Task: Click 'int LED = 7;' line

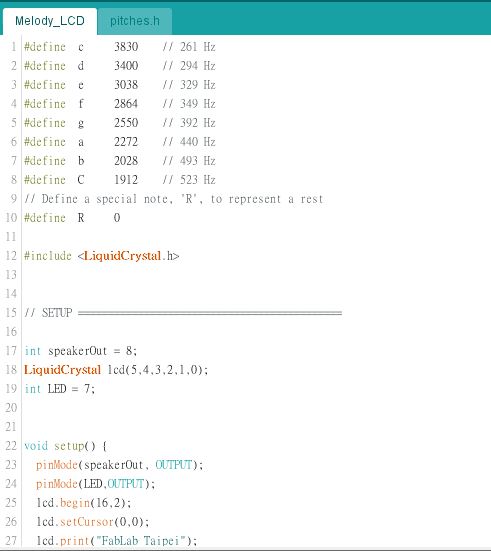Action: [59, 389]
